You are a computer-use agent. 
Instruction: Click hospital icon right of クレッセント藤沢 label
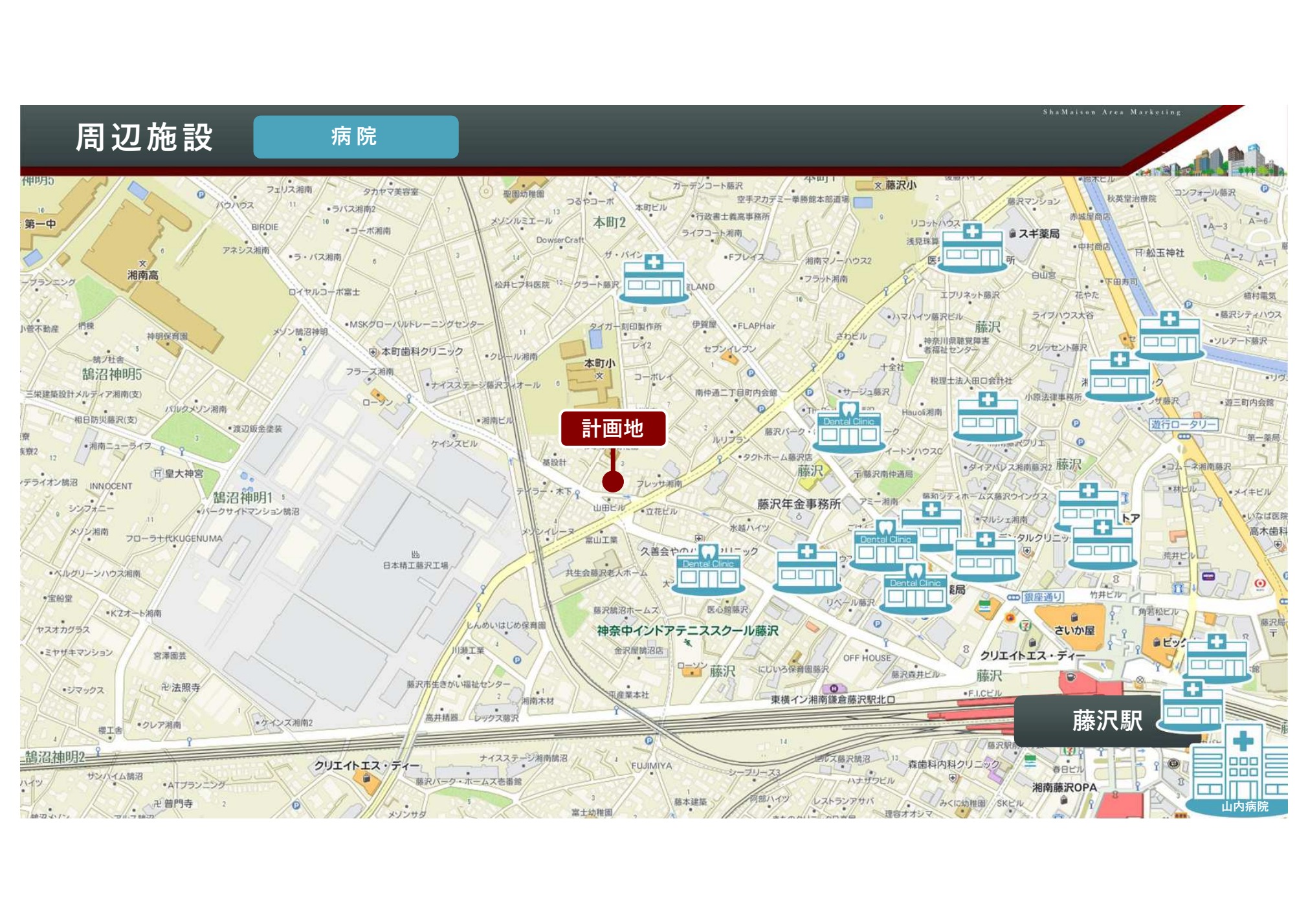pos(1120,377)
